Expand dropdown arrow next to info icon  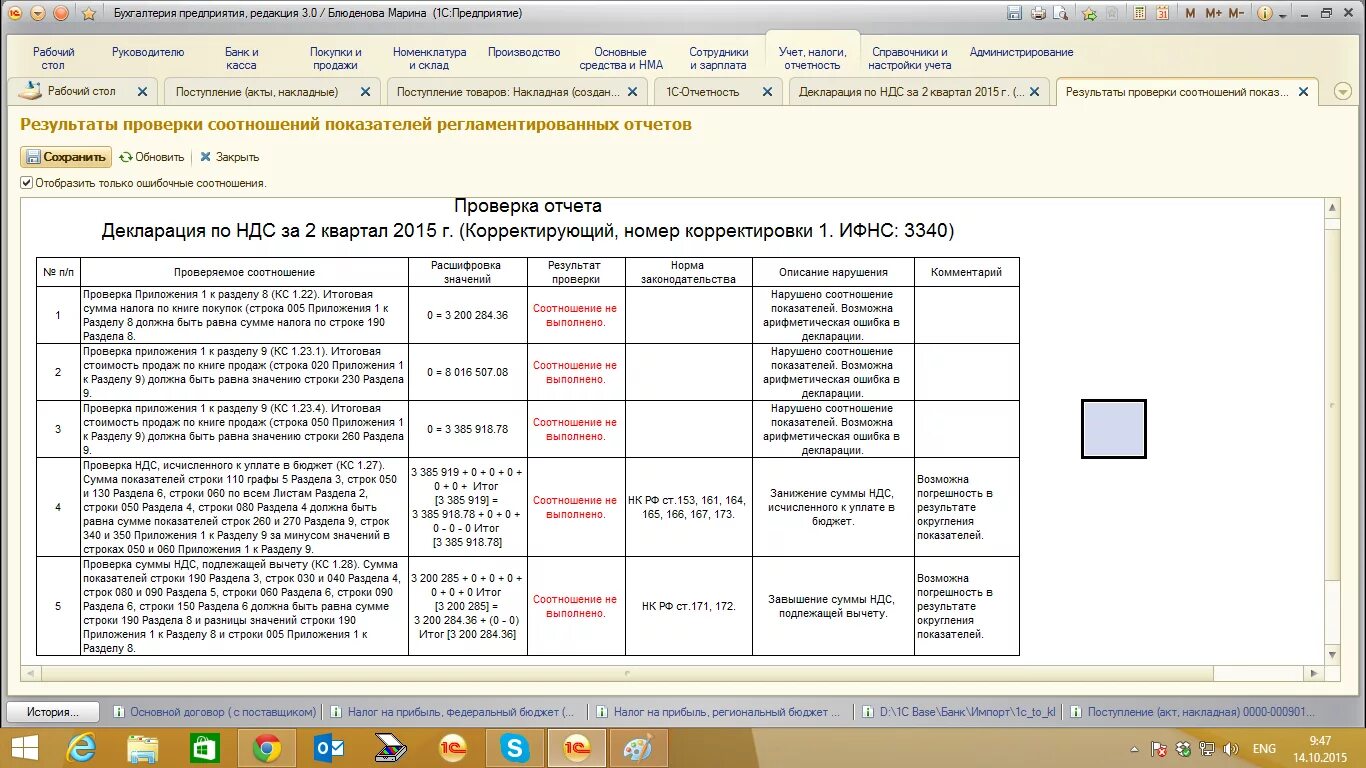tap(1283, 14)
